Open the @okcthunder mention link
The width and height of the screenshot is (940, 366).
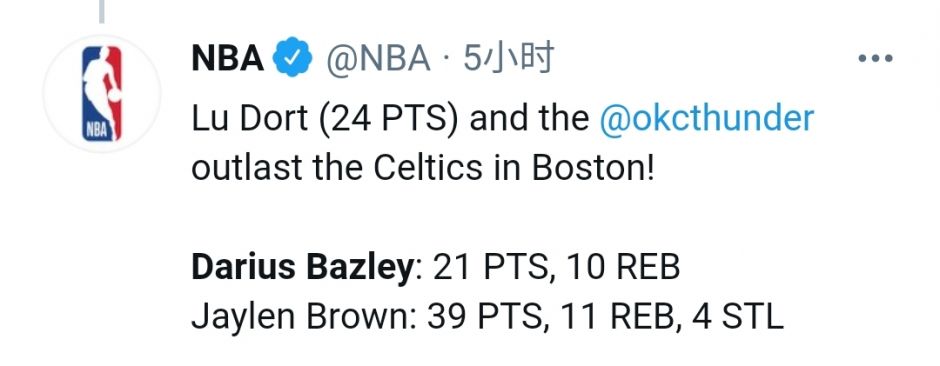tap(707, 119)
